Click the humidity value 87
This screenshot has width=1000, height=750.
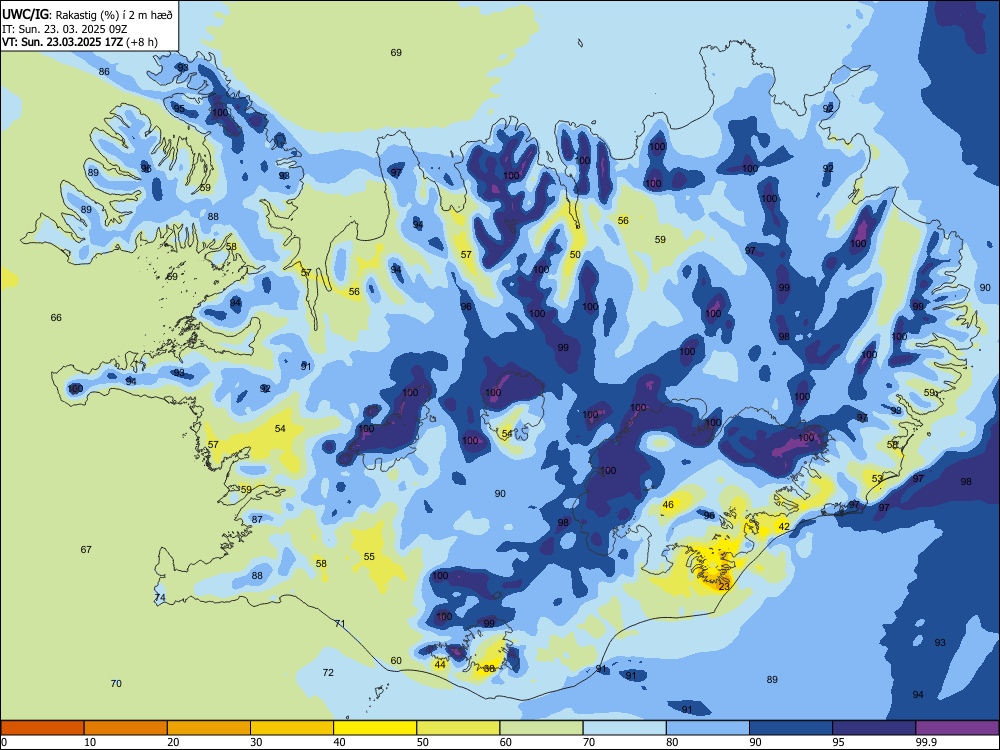point(257,520)
